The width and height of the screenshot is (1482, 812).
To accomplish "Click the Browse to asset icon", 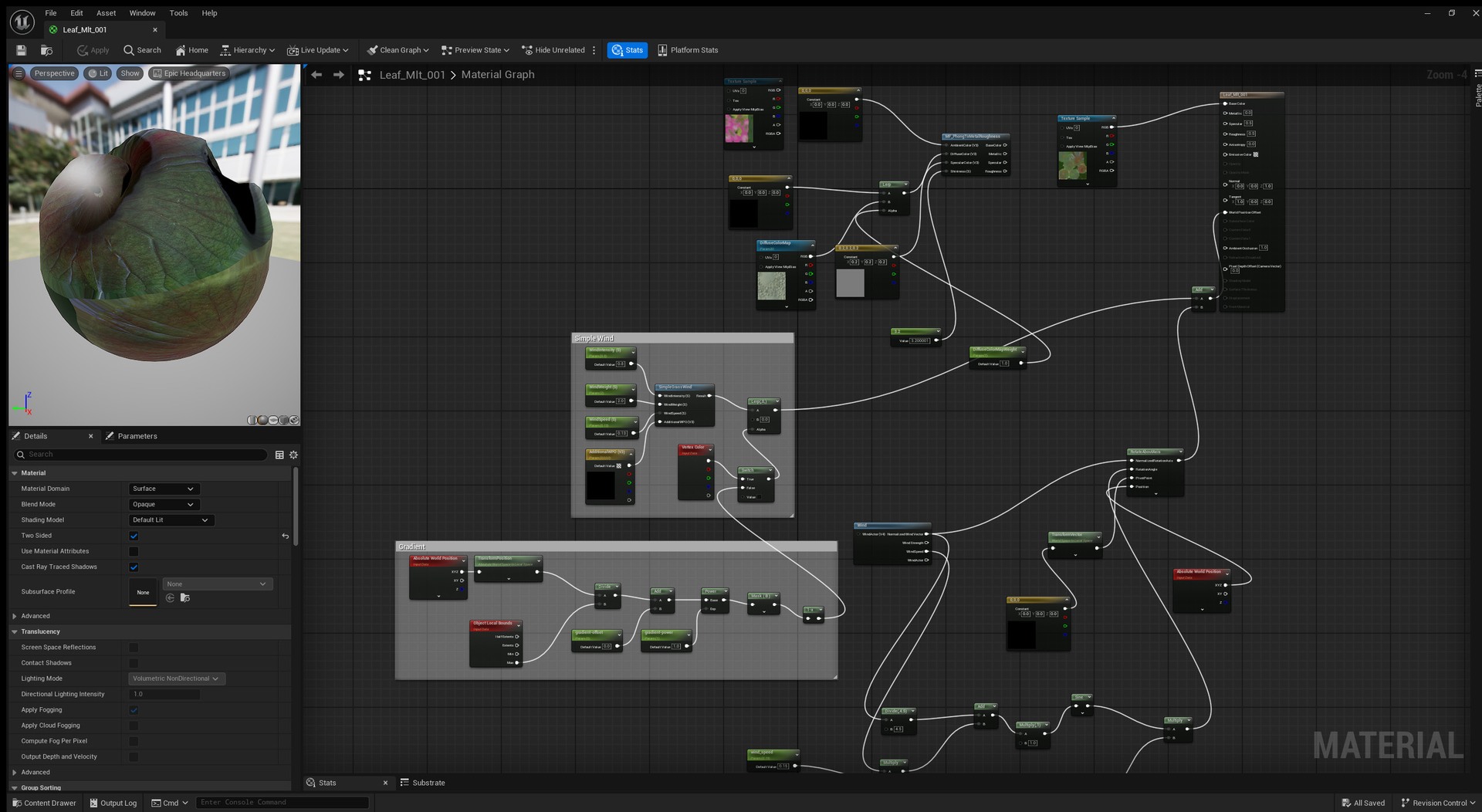I will (46, 50).
